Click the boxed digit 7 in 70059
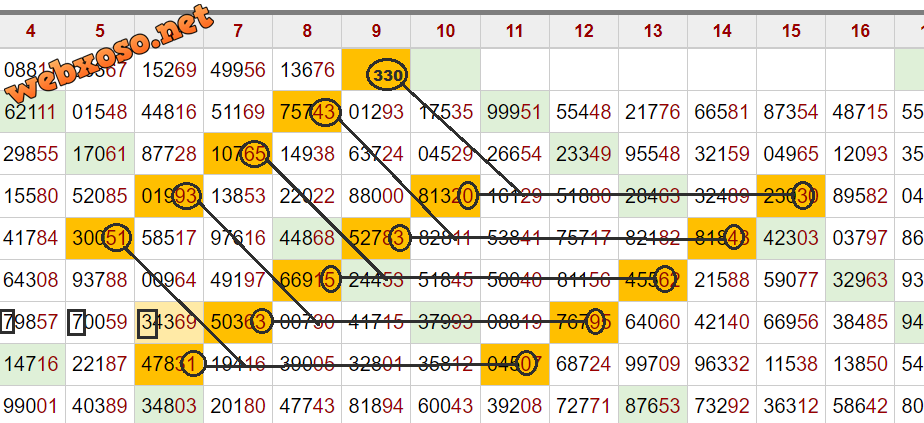Screen dimensions: 924x423 pos(78,323)
